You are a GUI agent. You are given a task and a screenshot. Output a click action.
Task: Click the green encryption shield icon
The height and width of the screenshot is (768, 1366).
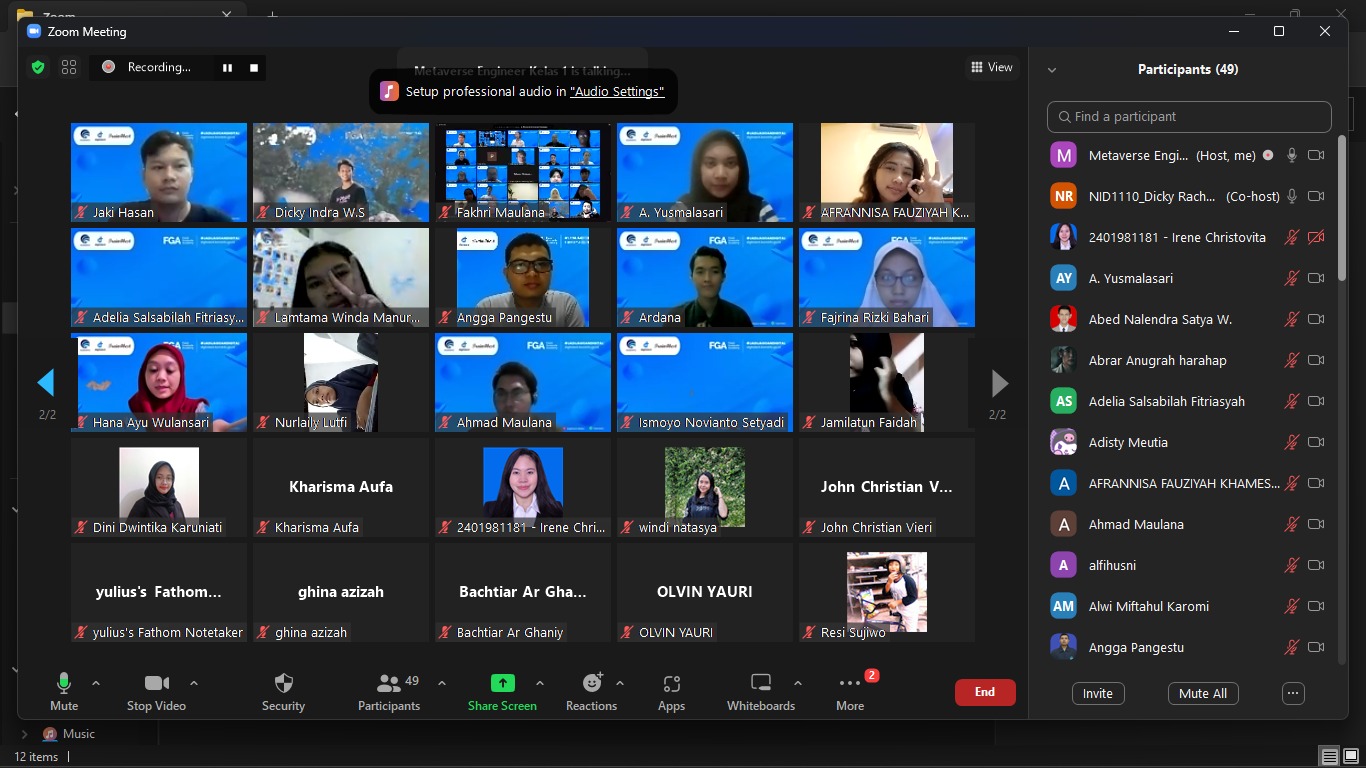click(38, 67)
